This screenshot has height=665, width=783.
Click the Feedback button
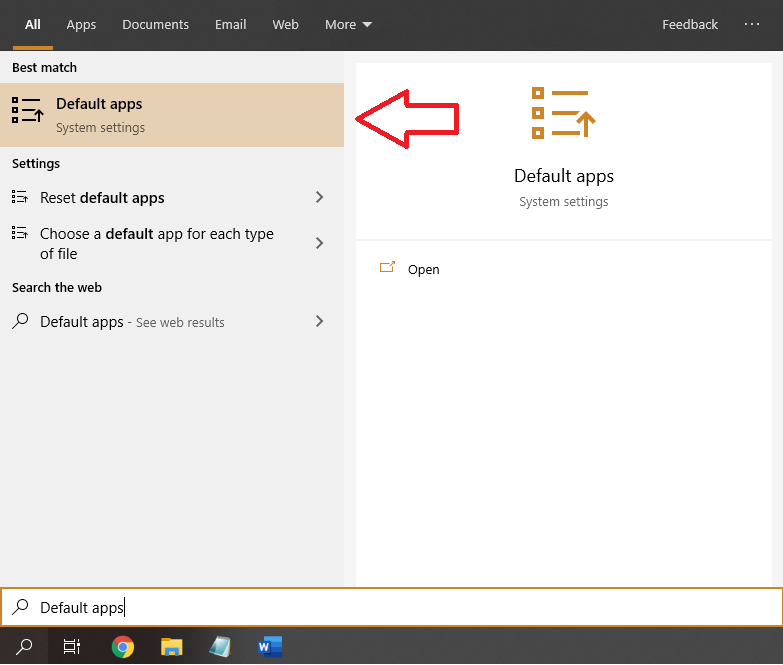coord(689,24)
